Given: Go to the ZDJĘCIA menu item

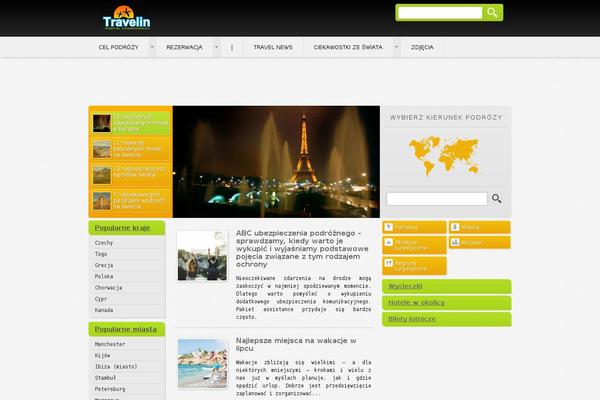Looking at the screenshot, I should pyautogui.click(x=422, y=47).
